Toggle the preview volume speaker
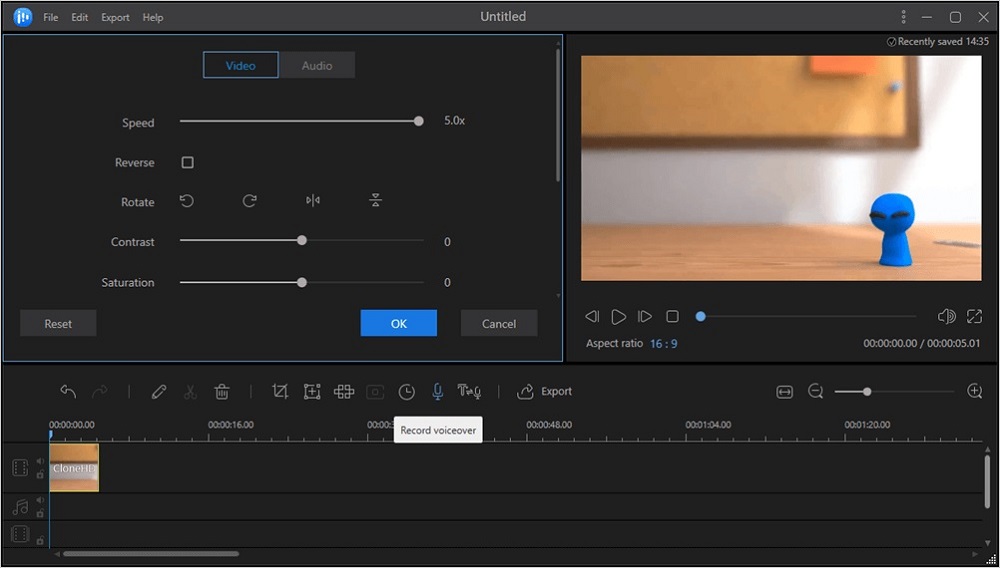Viewport: 1000px width, 568px height. click(x=946, y=317)
